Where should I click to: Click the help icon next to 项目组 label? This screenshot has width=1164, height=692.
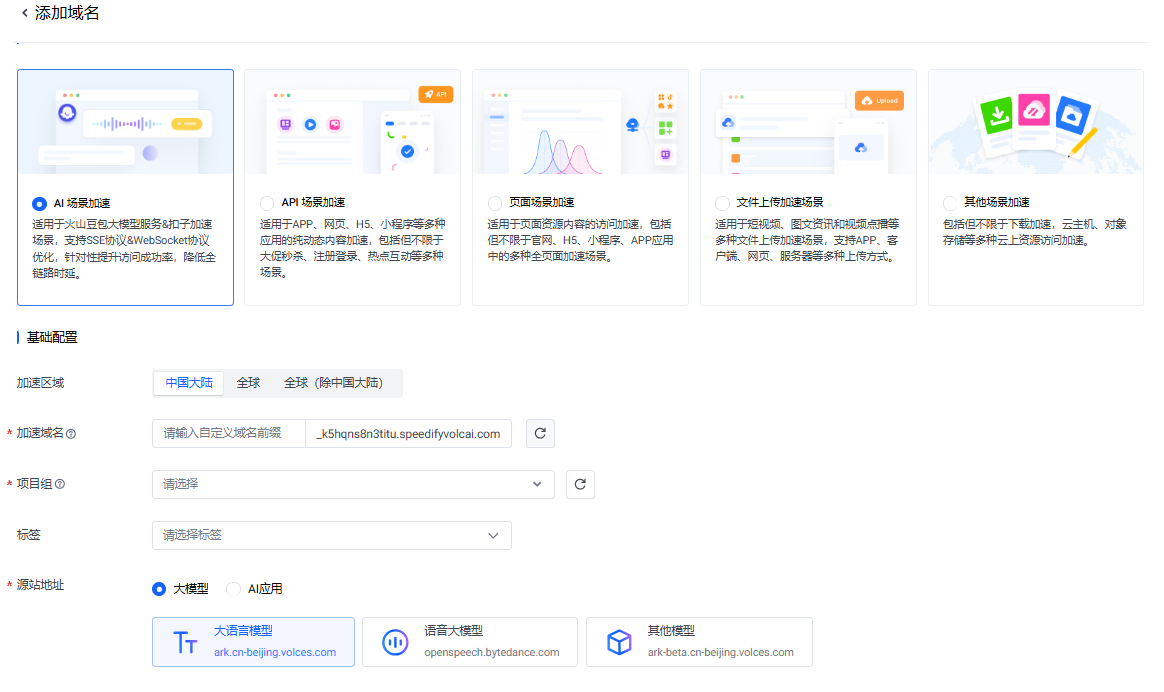[60, 484]
